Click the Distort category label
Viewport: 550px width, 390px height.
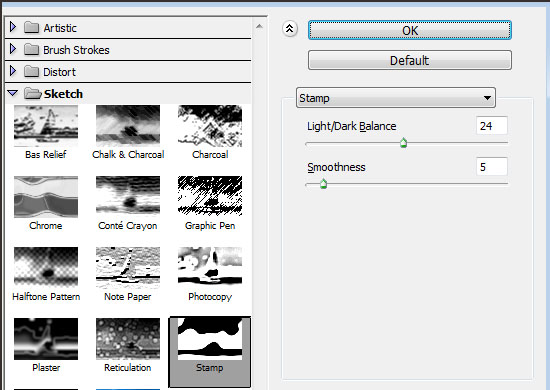[59, 72]
